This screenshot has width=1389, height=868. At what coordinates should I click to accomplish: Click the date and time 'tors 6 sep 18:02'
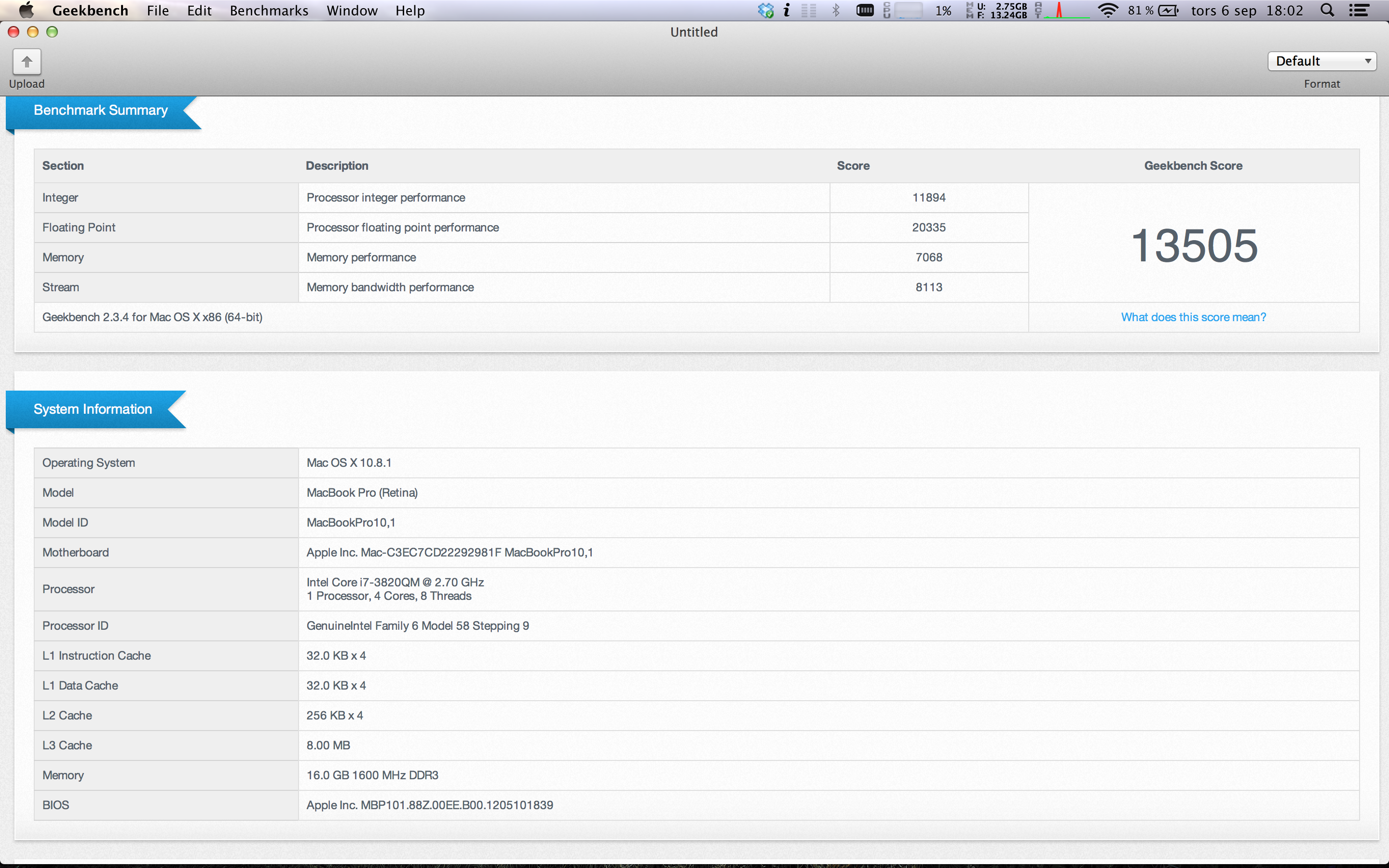click(1247, 10)
